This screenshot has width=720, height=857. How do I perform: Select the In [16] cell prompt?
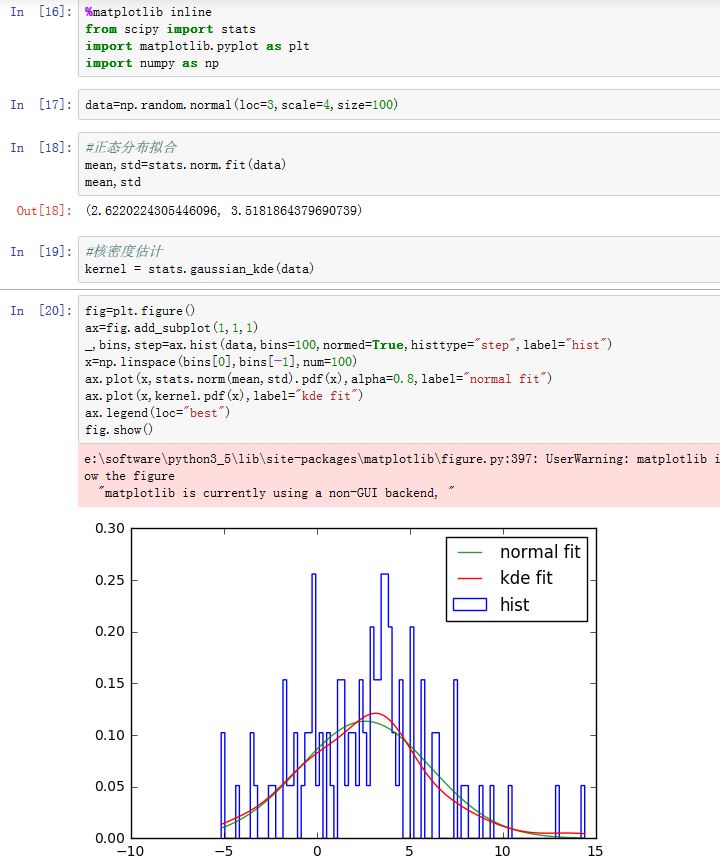pyautogui.click(x=41, y=12)
